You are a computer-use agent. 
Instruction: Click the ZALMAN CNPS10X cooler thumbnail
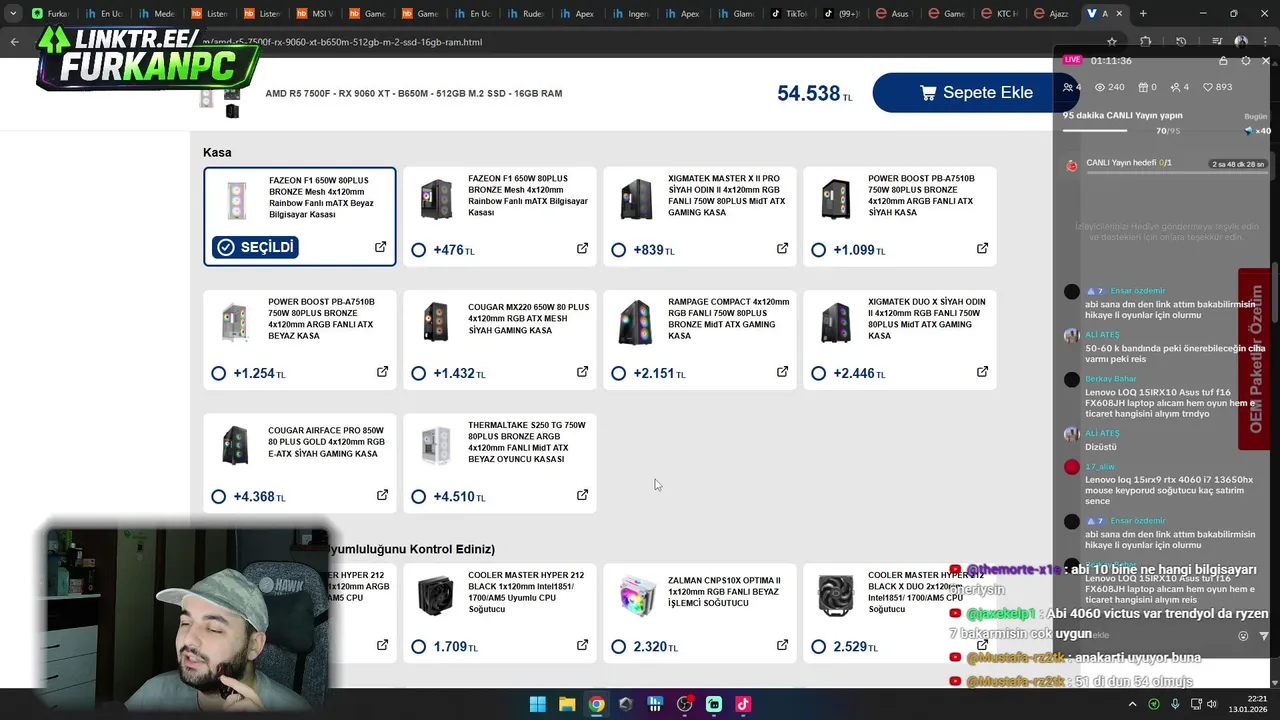tap(636, 596)
